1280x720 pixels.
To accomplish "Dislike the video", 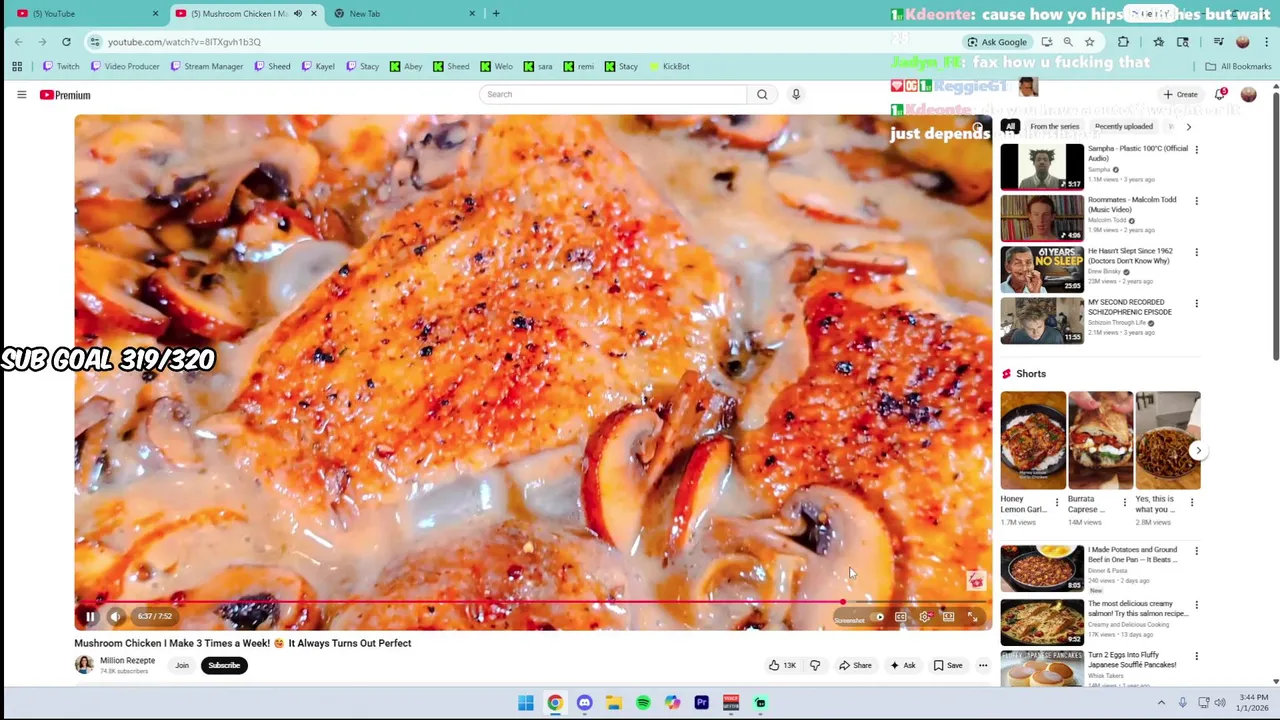I will [815, 665].
